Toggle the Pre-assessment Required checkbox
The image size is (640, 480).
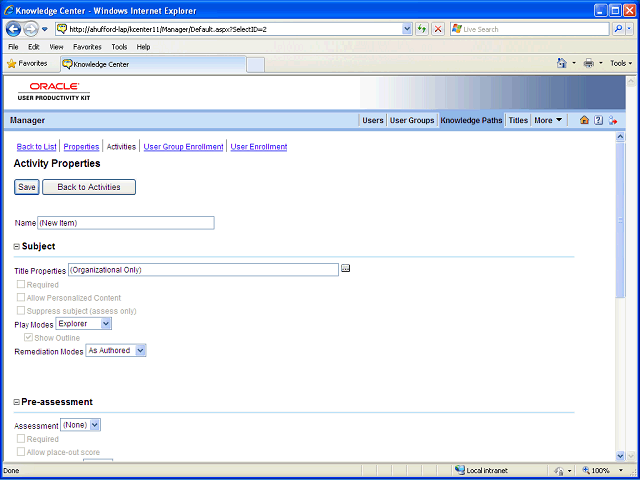[21, 438]
